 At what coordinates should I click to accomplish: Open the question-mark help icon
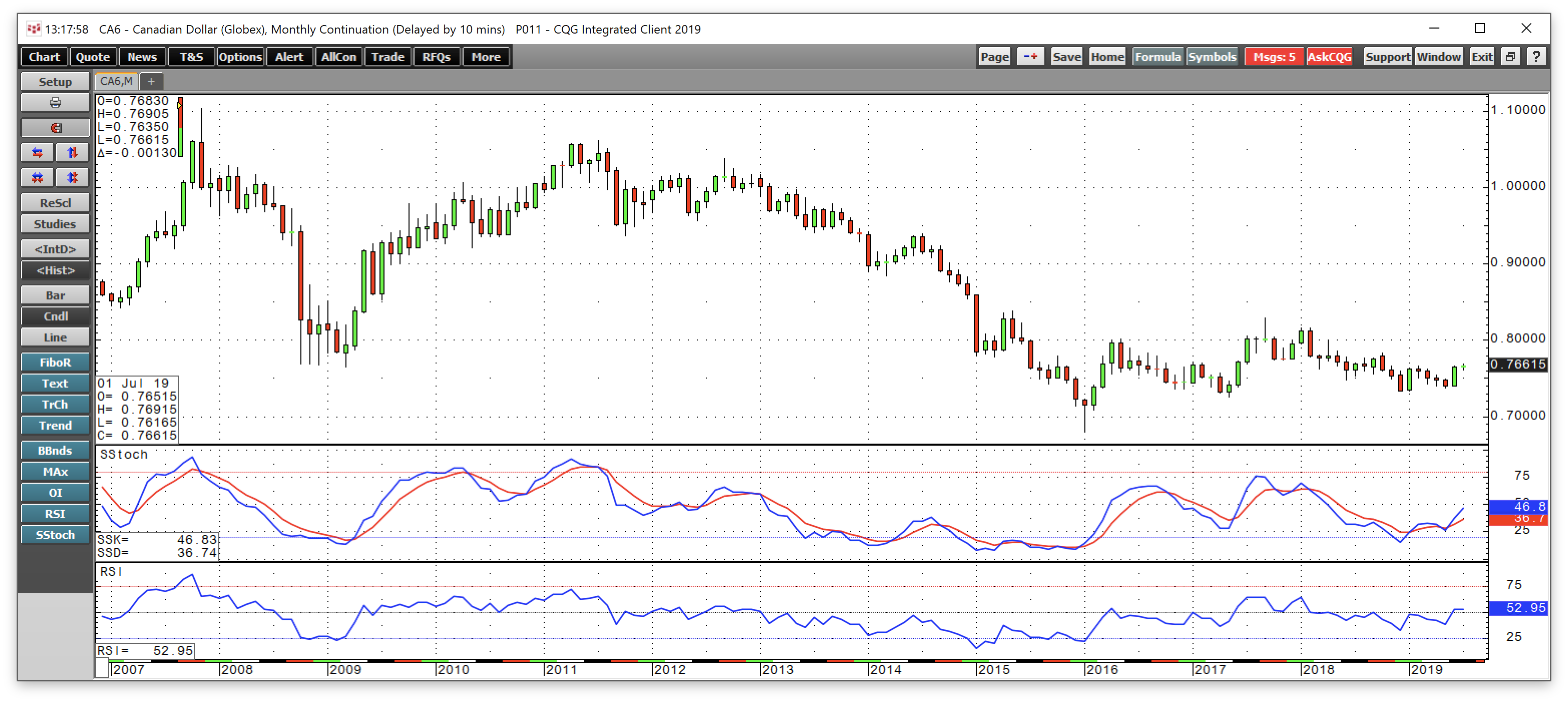point(1536,57)
